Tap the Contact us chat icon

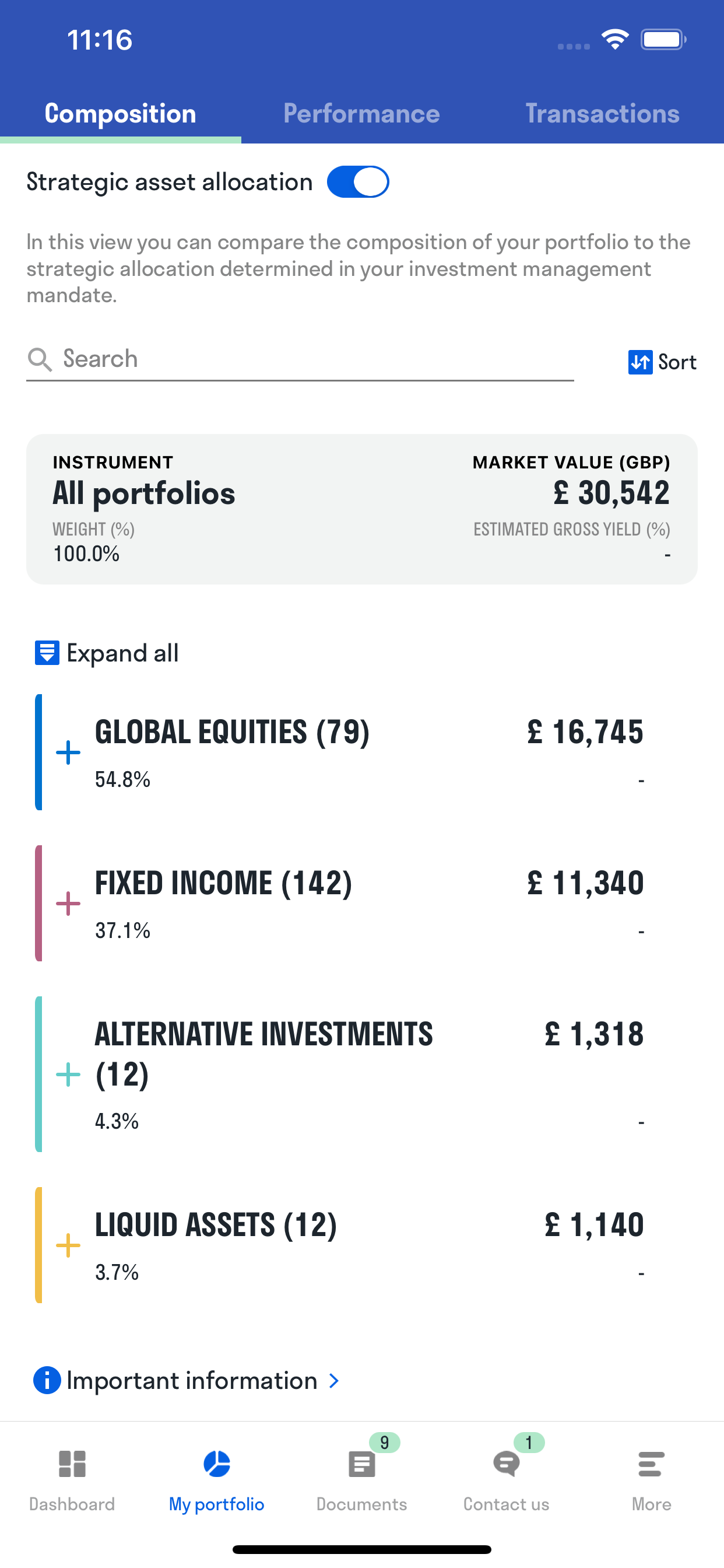pos(506,1464)
